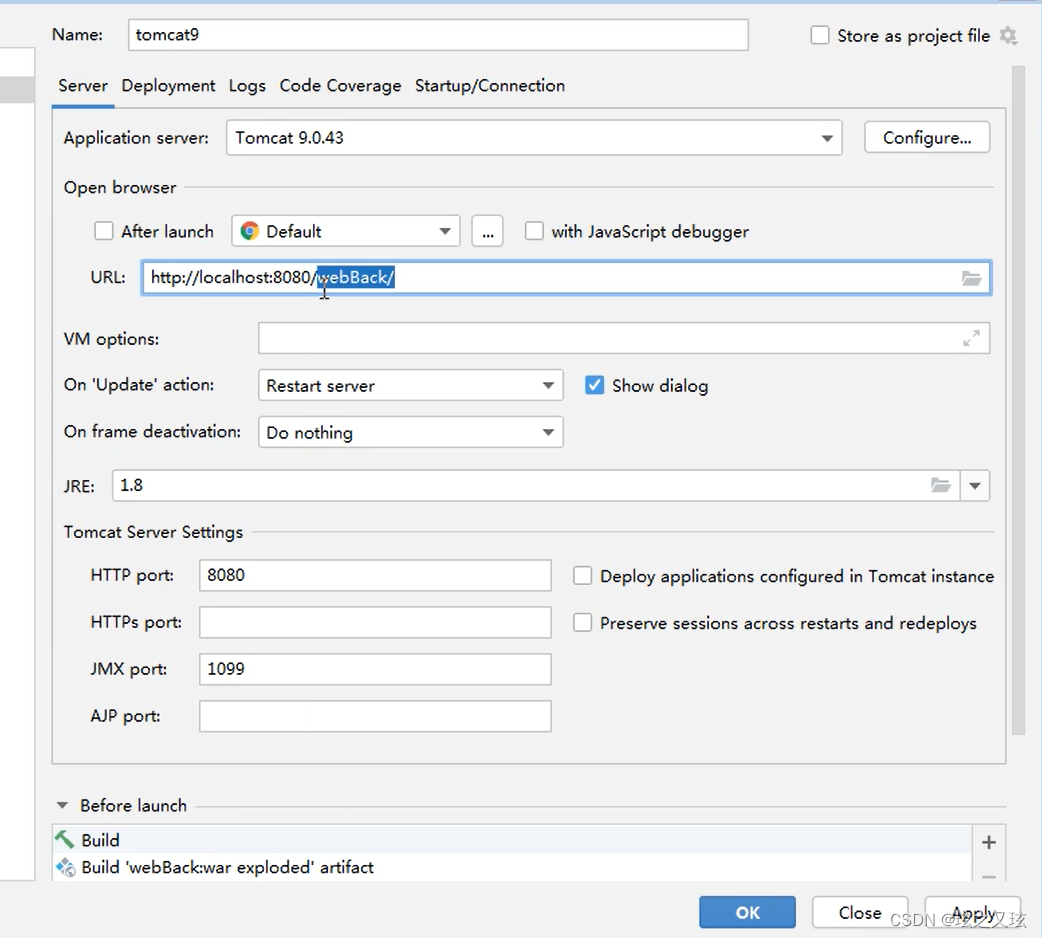
Task: Click the plus icon to add before-launch task
Action: point(988,842)
